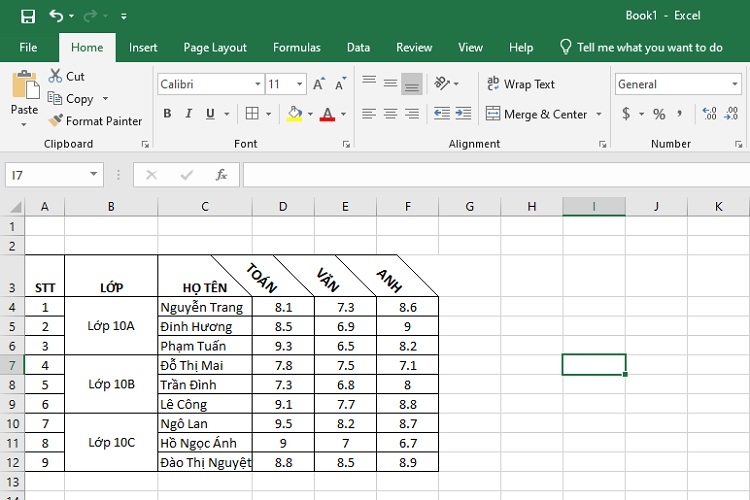Screen dimensions: 750x500
Task: Click Percent Style icon
Action: [659, 114]
